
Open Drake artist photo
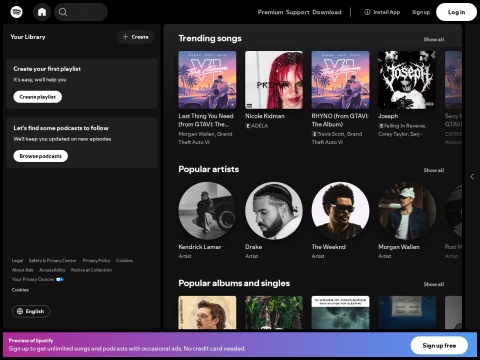coord(274,211)
